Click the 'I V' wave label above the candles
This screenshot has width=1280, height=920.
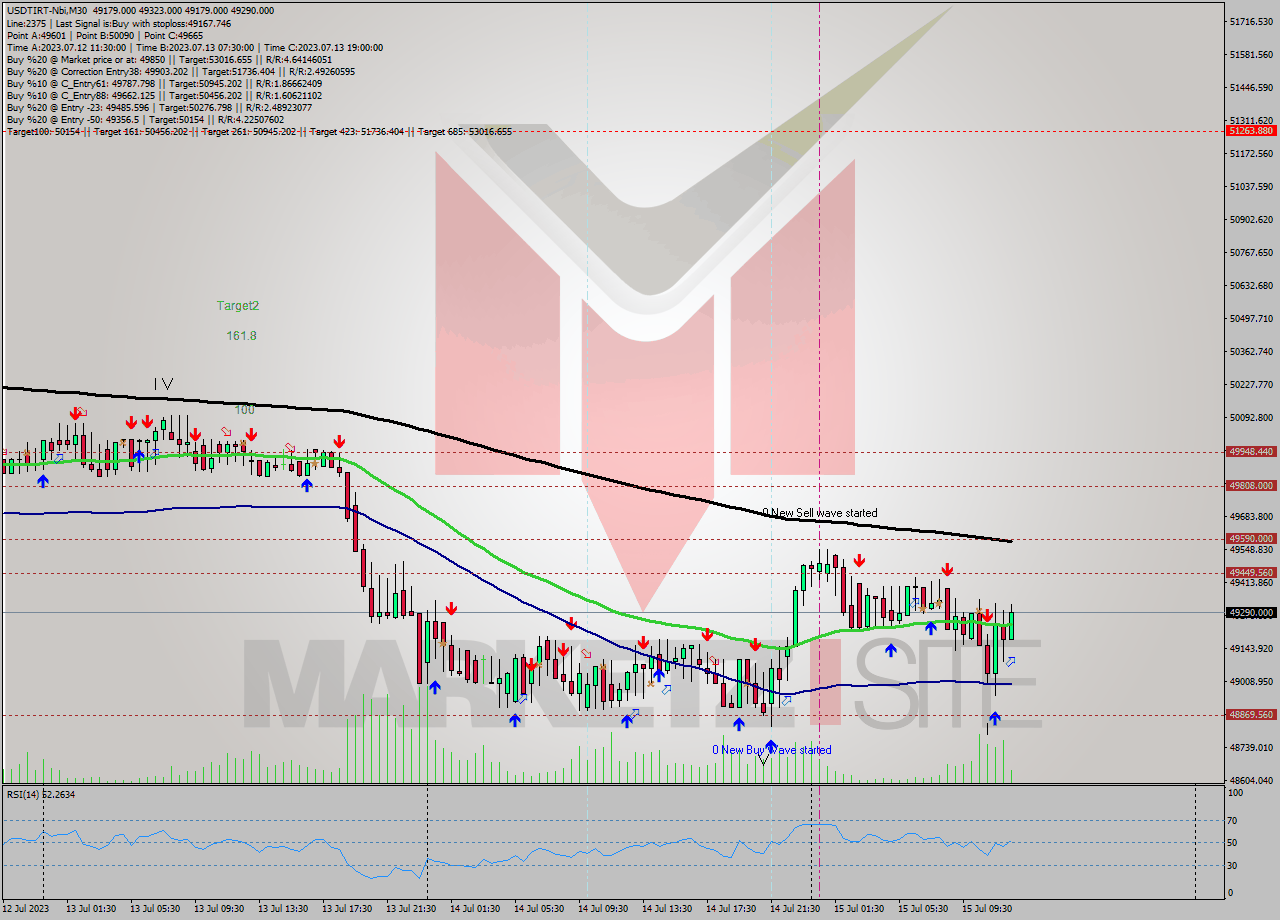pyautogui.click(x=164, y=383)
